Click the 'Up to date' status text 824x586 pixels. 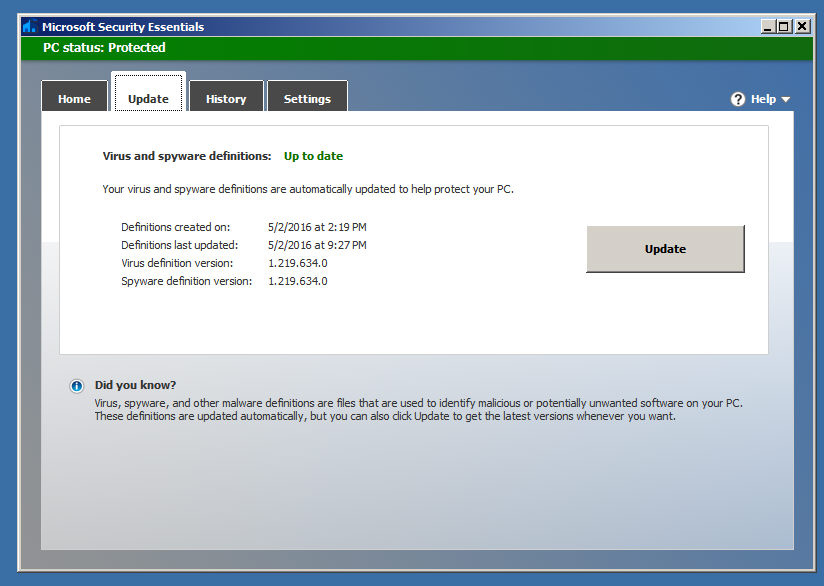313,156
